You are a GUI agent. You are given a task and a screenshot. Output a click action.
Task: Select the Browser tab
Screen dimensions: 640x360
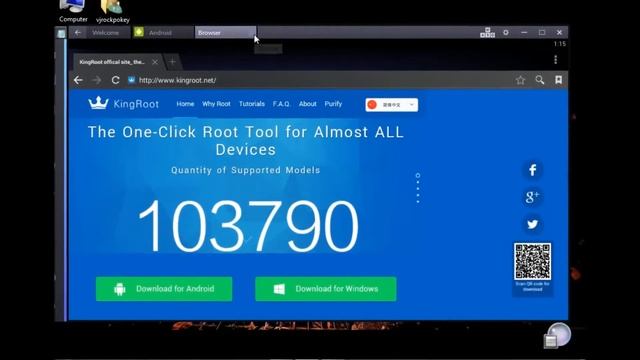coord(225,33)
